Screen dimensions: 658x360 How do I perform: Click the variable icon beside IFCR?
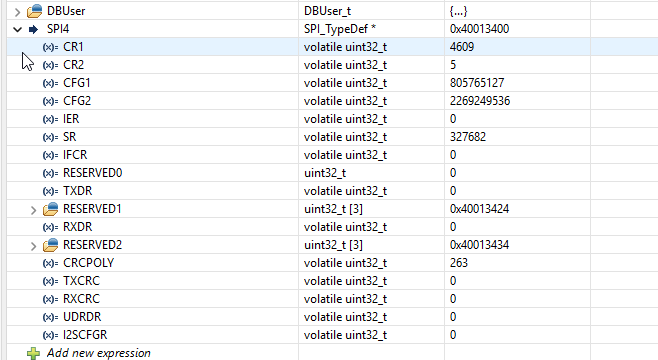(50, 156)
